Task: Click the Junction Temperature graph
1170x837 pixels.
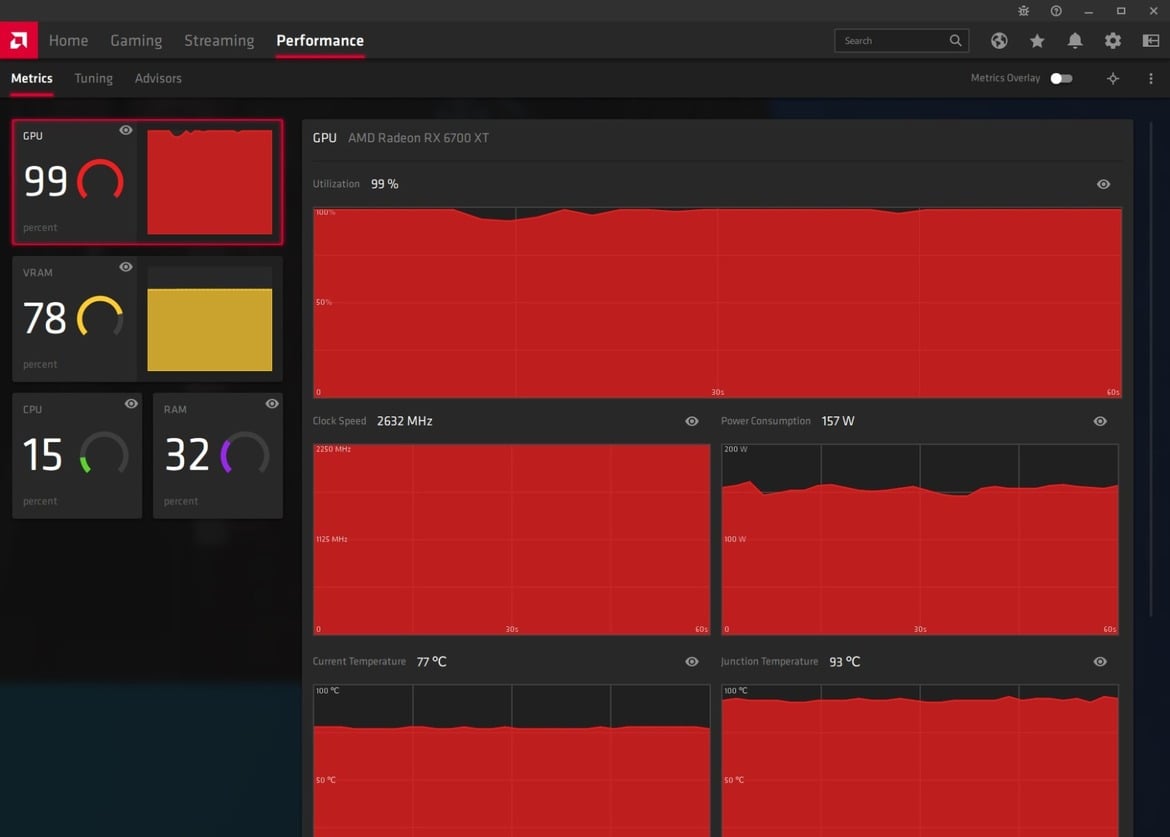Action: [x=920, y=760]
